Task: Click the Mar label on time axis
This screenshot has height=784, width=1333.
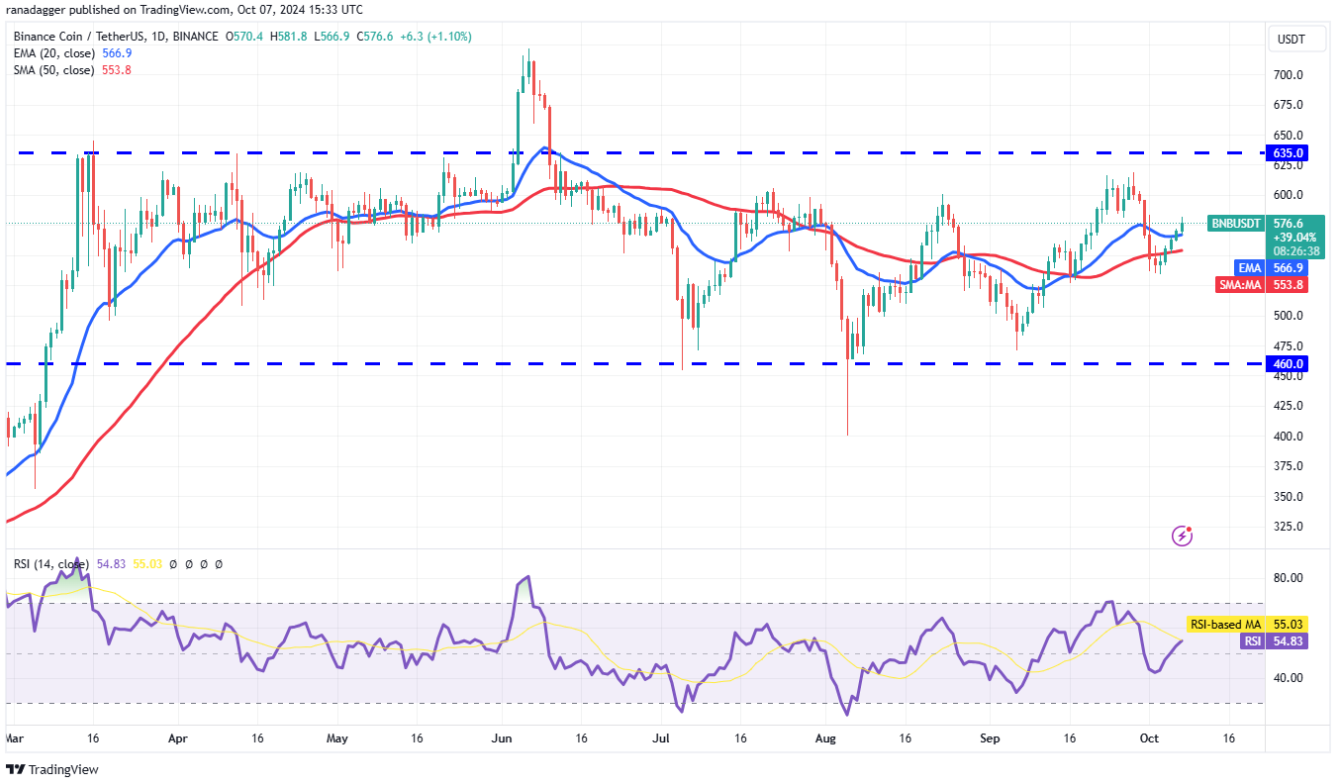Action: pos(14,741)
